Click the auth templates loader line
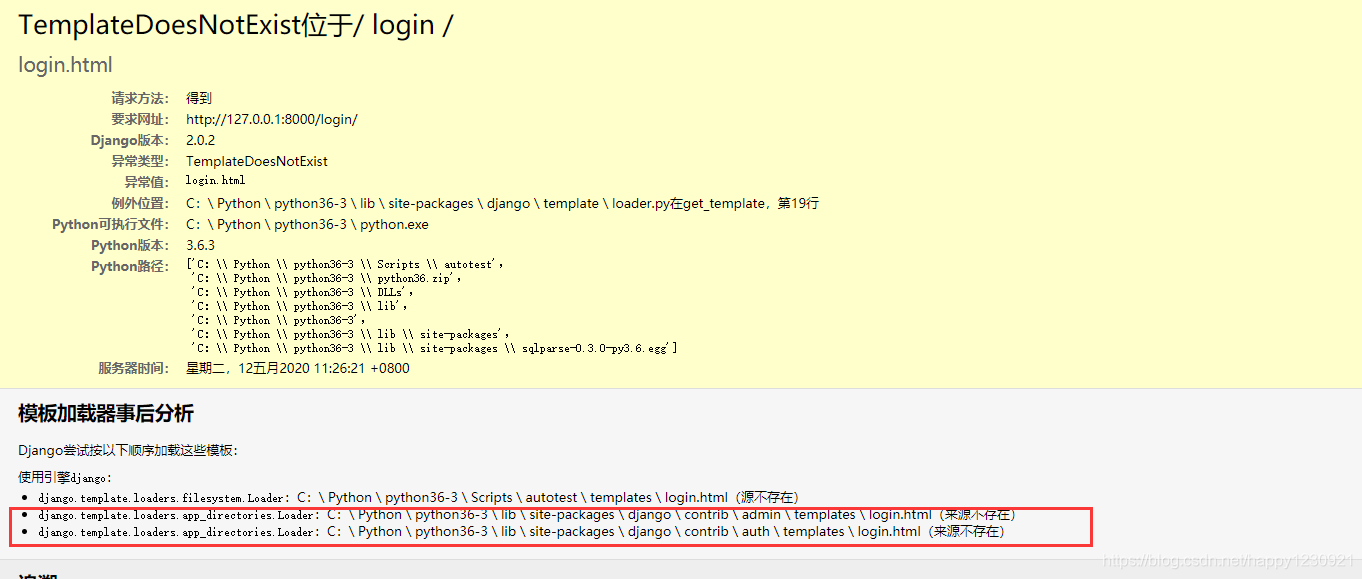Screen dimensions: 1362x579 tap(512, 531)
